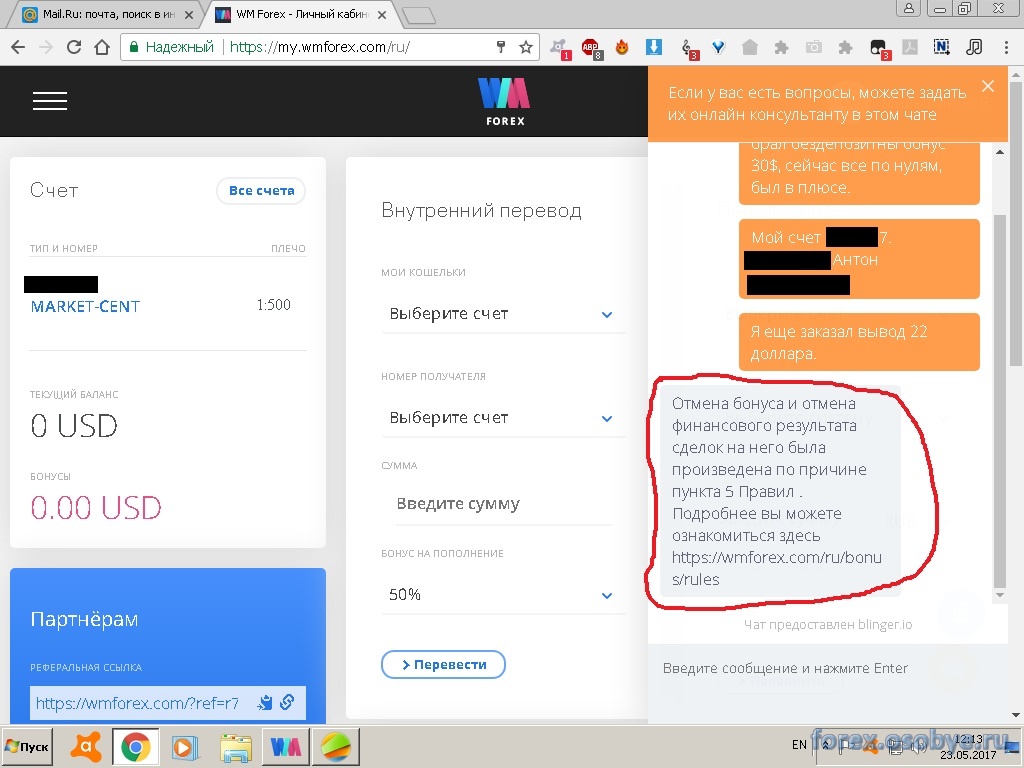Open the treble clef music extension

pos(688,48)
